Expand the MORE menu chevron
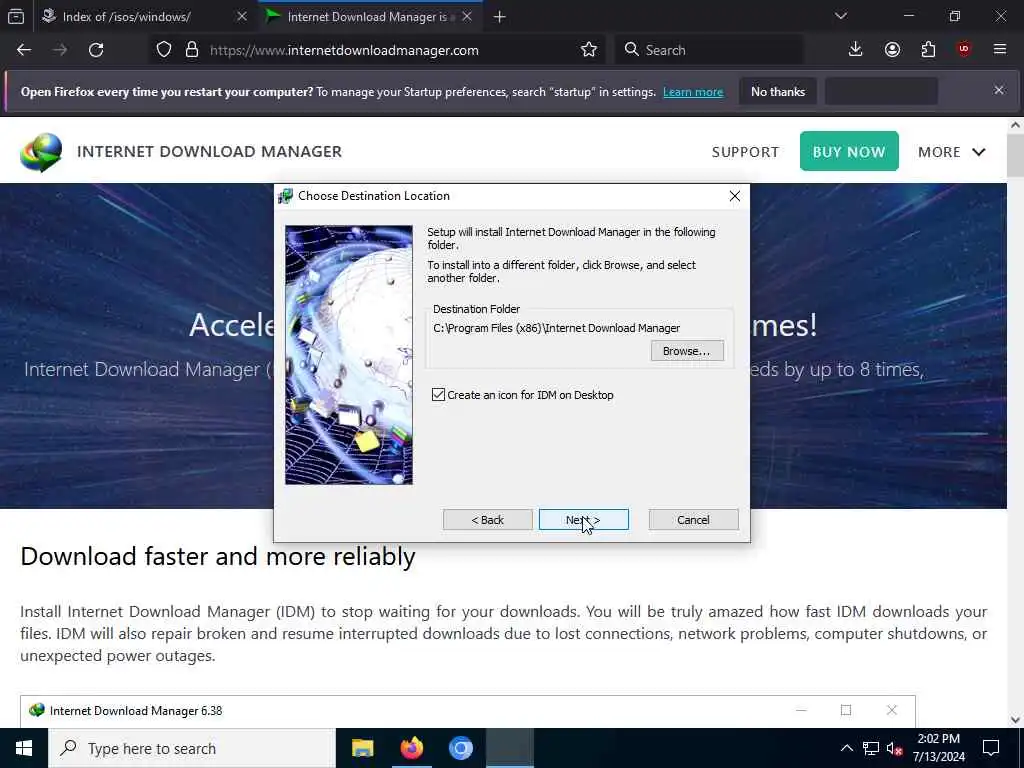This screenshot has width=1024, height=768. coord(978,152)
